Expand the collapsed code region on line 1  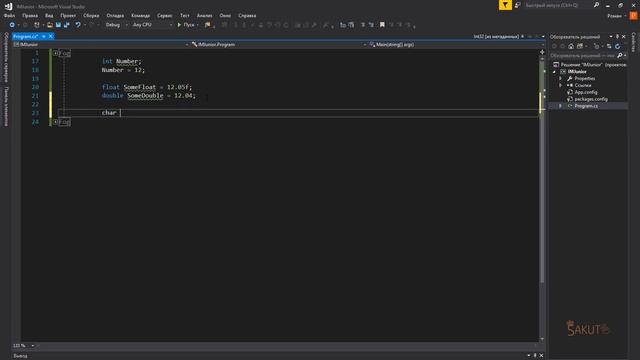[55, 53]
